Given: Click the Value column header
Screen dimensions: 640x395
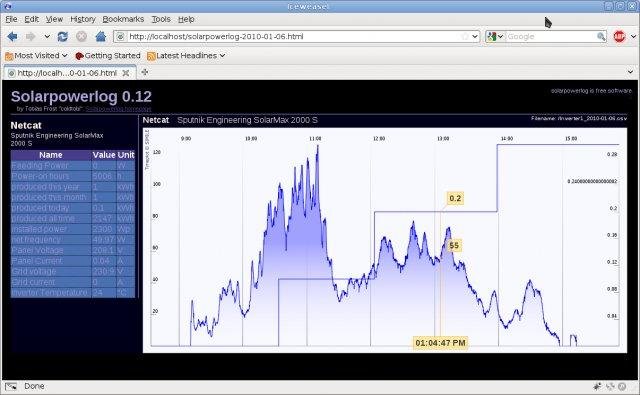Looking at the screenshot, I should tap(104, 155).
